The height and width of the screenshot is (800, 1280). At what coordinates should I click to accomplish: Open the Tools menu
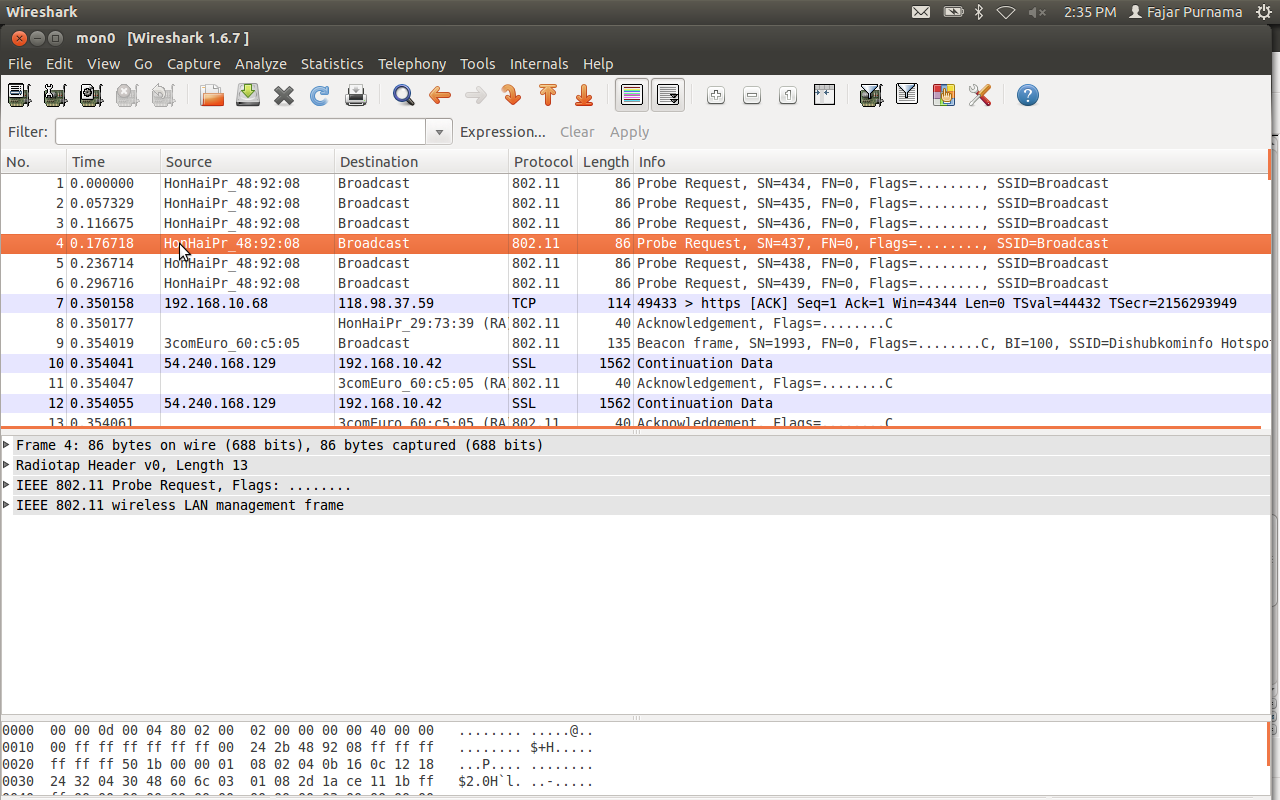click(x=478, y=64)
